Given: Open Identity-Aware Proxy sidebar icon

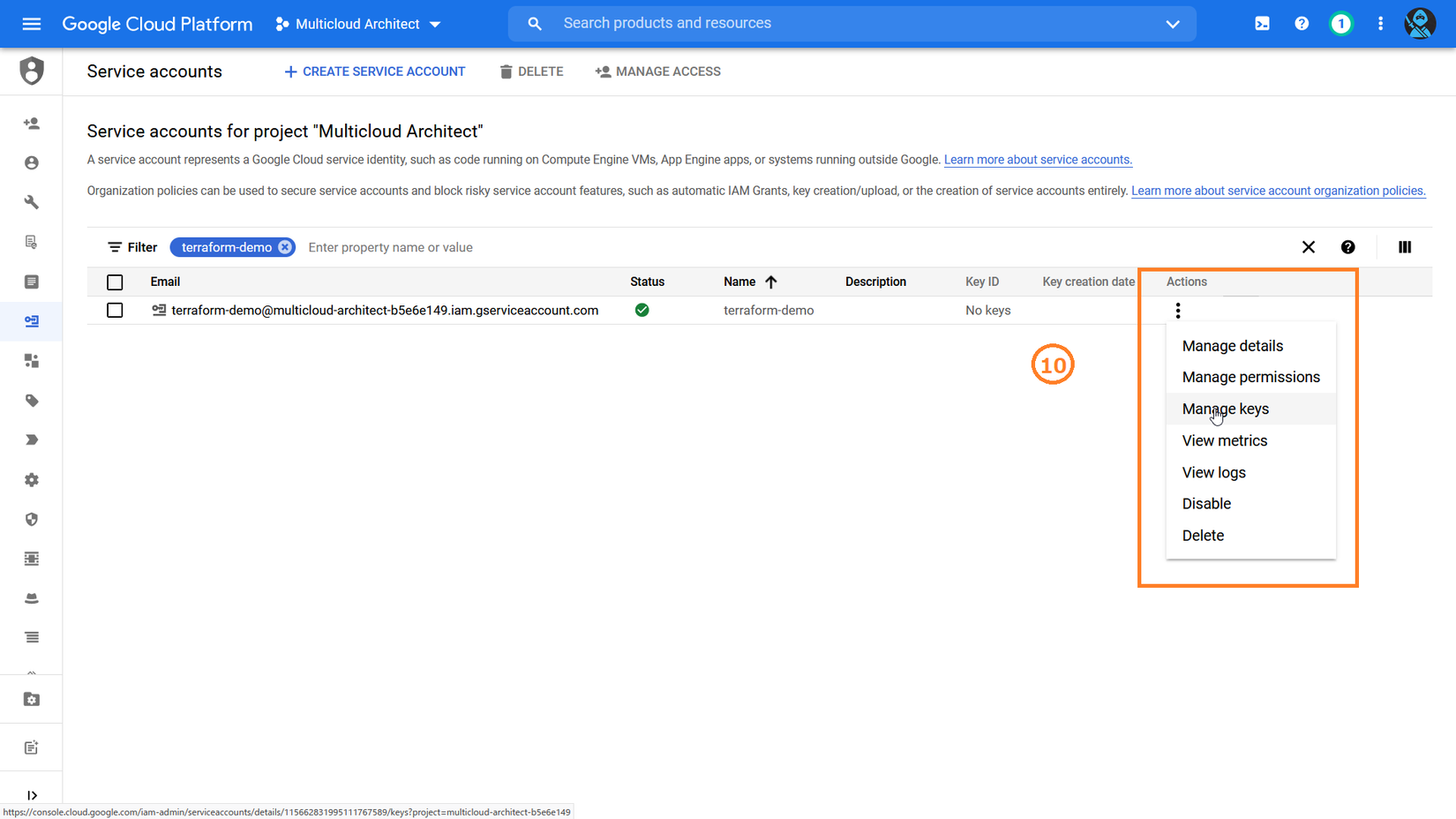Looking at the screenshot, I should pos(32,559).
